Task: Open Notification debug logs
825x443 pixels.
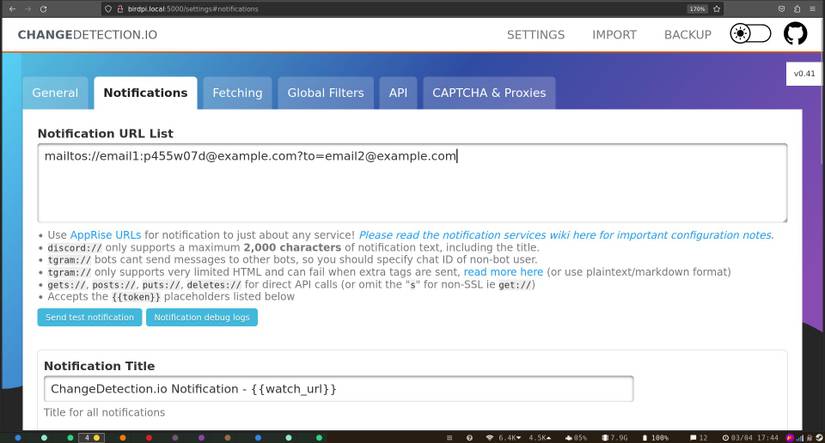Action: click(x=202, y=317)
